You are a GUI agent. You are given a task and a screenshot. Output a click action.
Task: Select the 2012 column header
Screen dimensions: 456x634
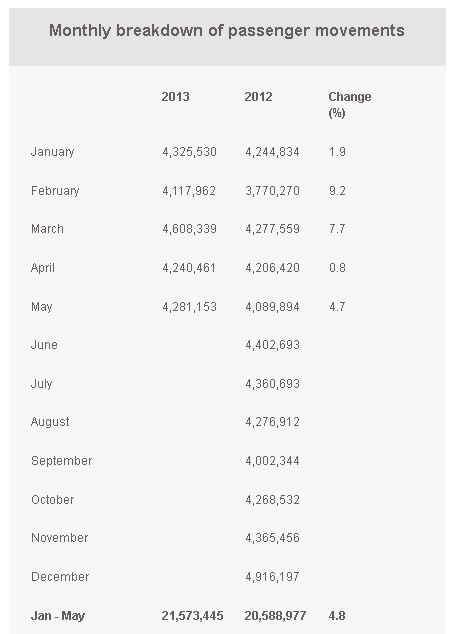click(258, 97)
